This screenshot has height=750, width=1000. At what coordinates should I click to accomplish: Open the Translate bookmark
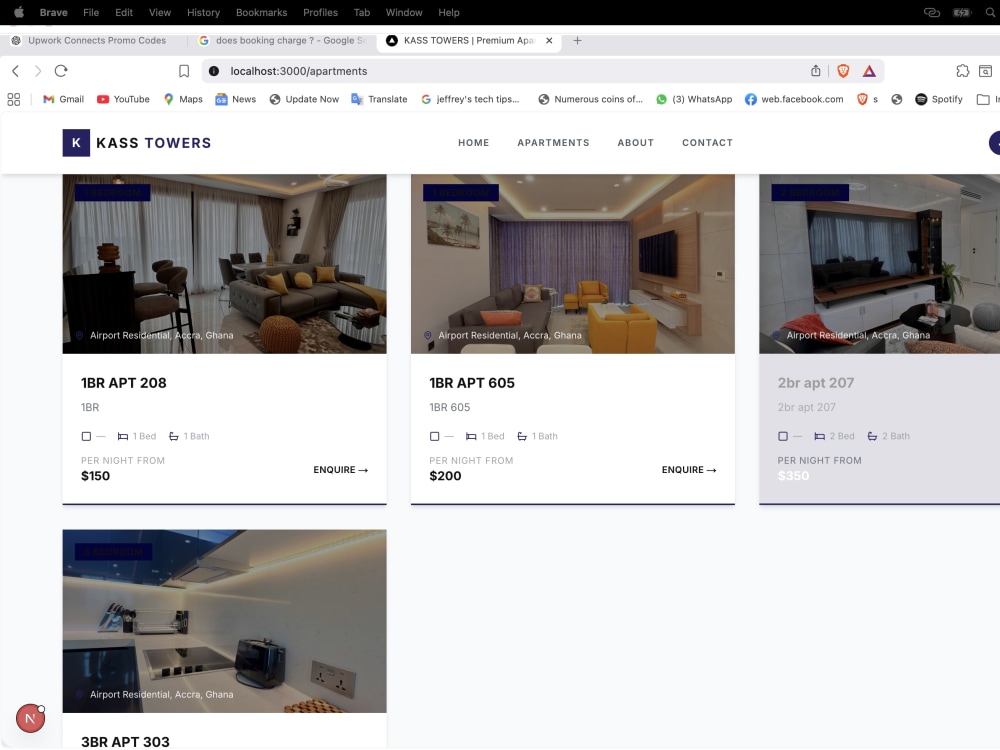379,99
